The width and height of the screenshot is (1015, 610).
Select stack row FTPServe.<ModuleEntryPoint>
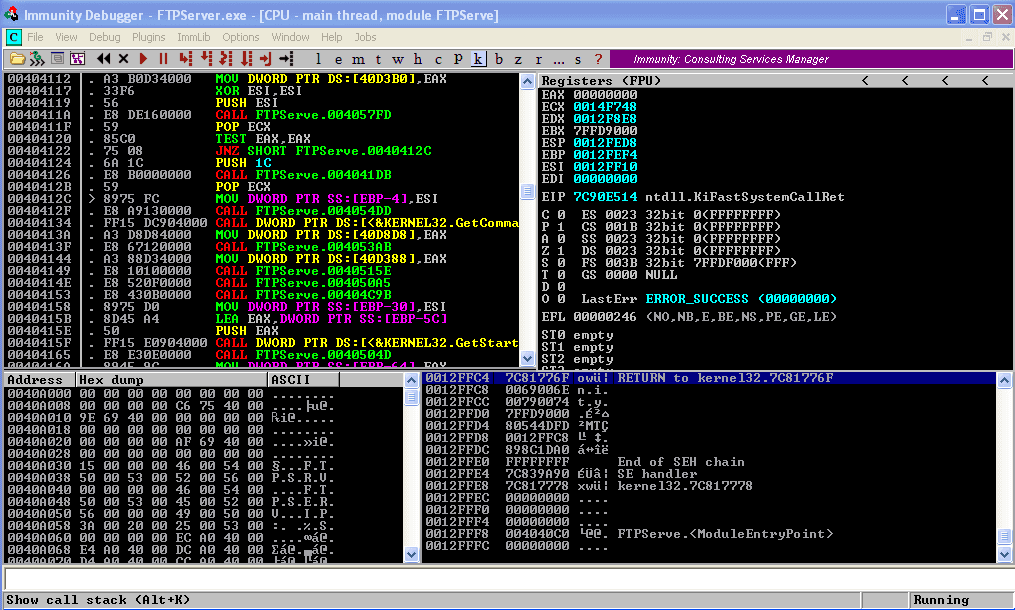[709, 534]
